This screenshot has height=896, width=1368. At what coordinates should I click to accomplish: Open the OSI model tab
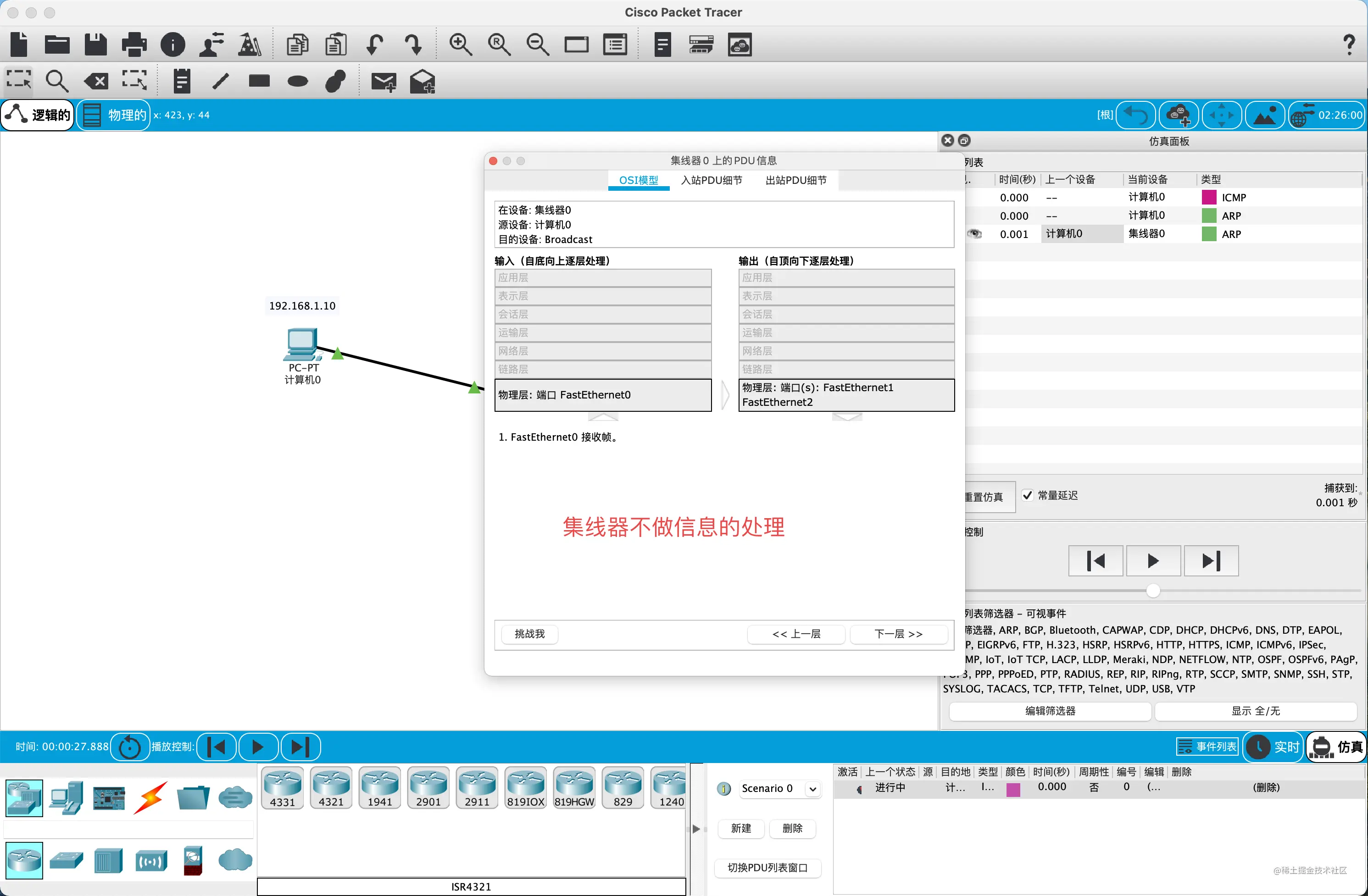pos(639,180)
